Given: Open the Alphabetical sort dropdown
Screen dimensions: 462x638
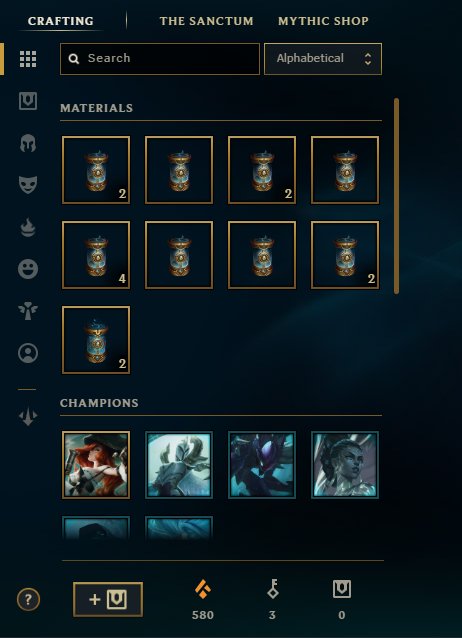Looking at the screenshot, I should click(x=323, y=59).
